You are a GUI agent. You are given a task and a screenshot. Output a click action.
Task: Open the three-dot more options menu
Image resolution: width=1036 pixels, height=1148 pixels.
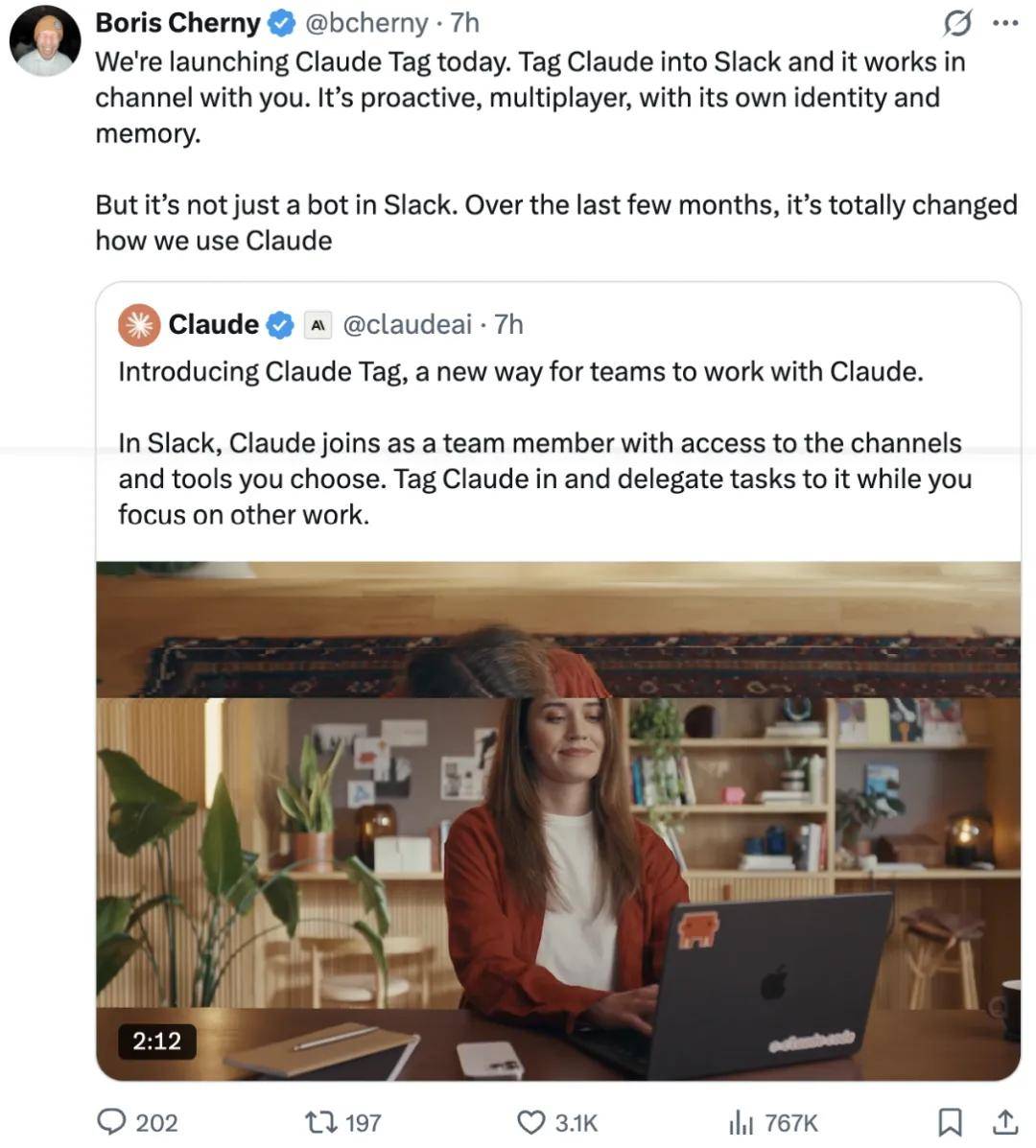[1005, 23]
